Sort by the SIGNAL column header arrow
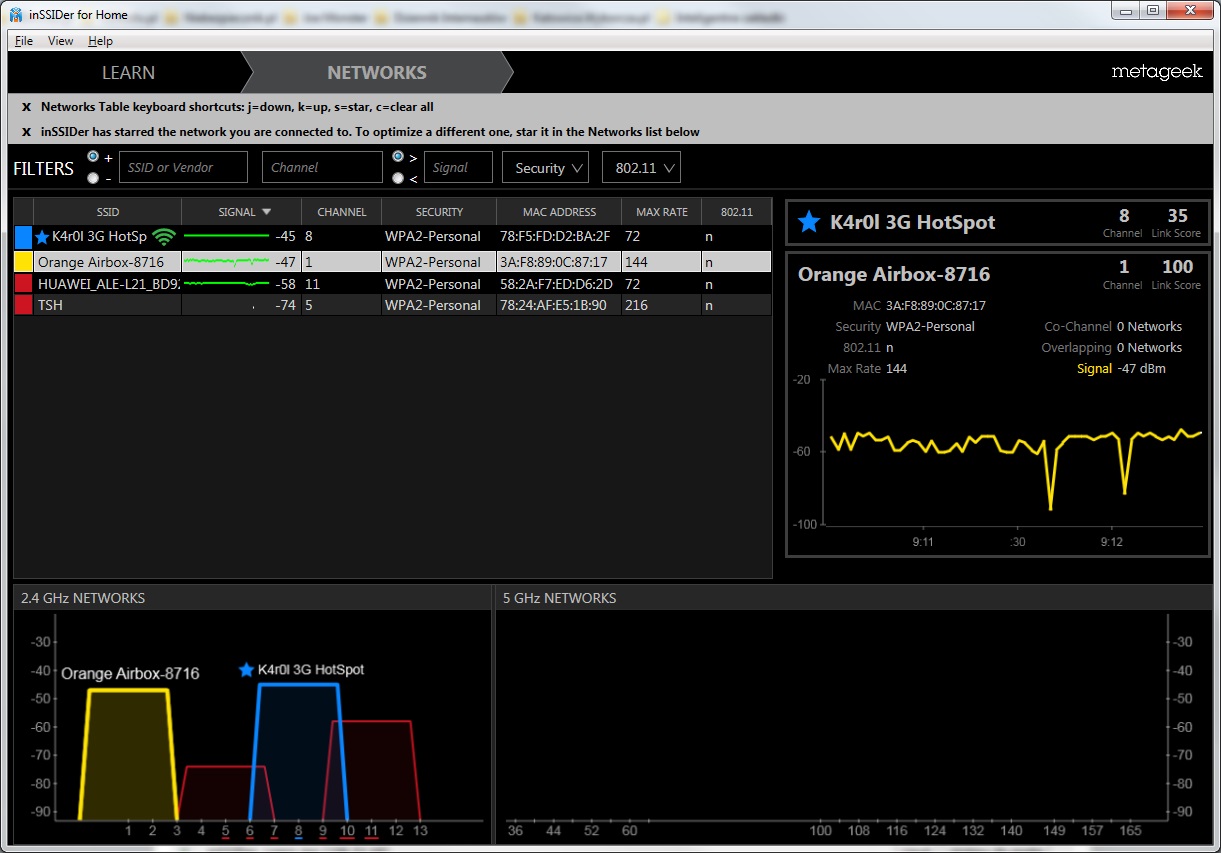Screen dimensions: 1221x853 tap(266, 212)
